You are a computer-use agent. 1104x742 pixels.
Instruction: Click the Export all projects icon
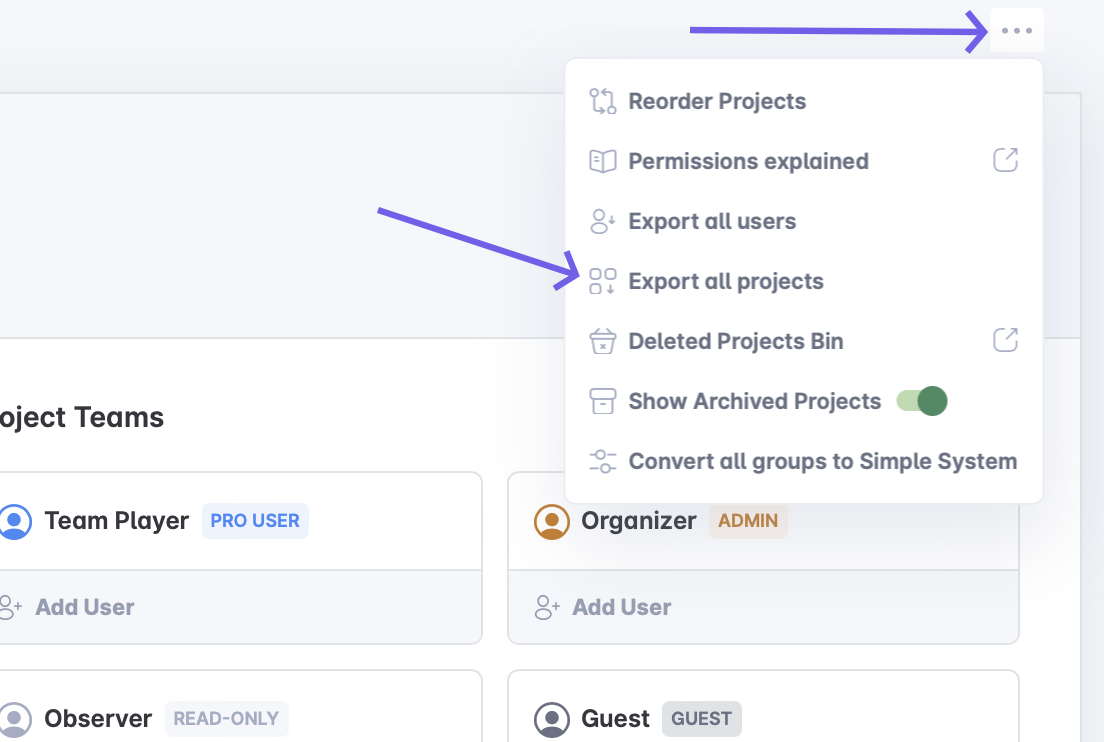point(602,281)
